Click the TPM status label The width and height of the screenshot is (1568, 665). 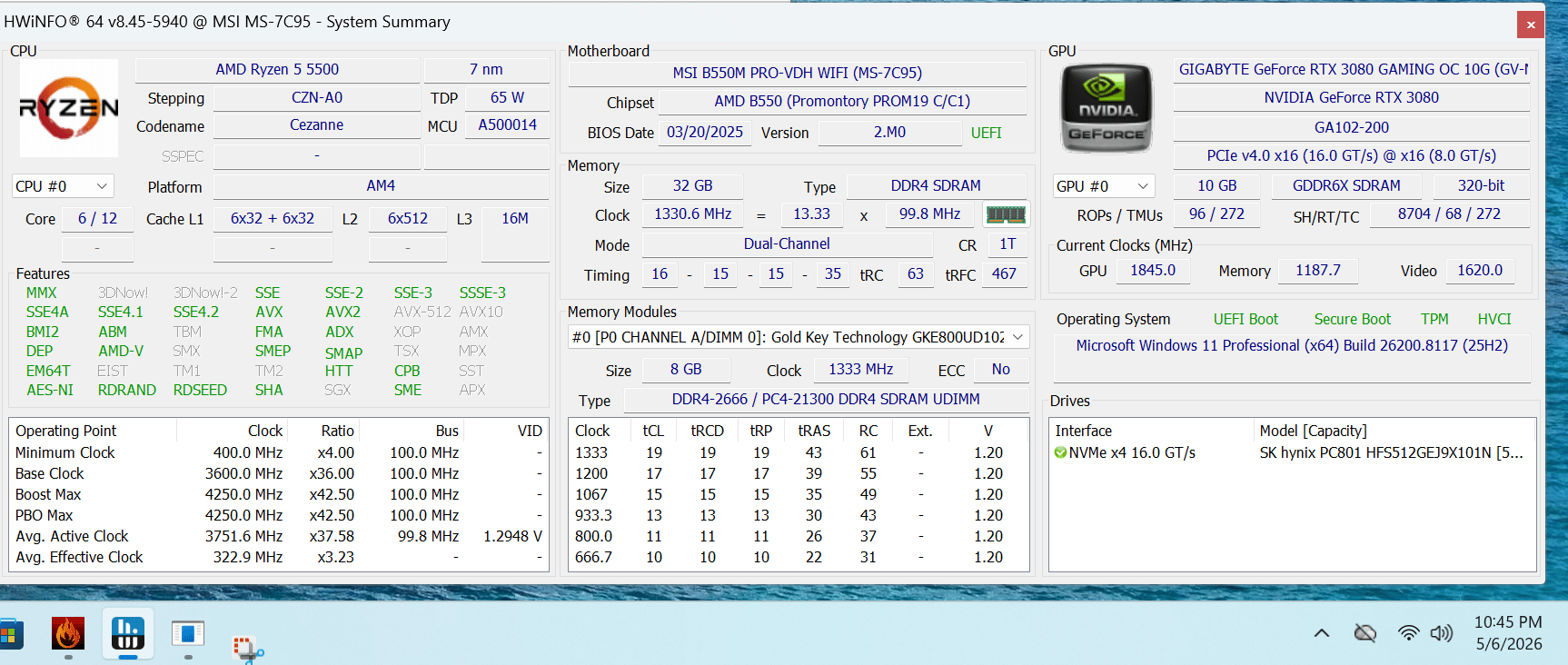click(1434, 320)
